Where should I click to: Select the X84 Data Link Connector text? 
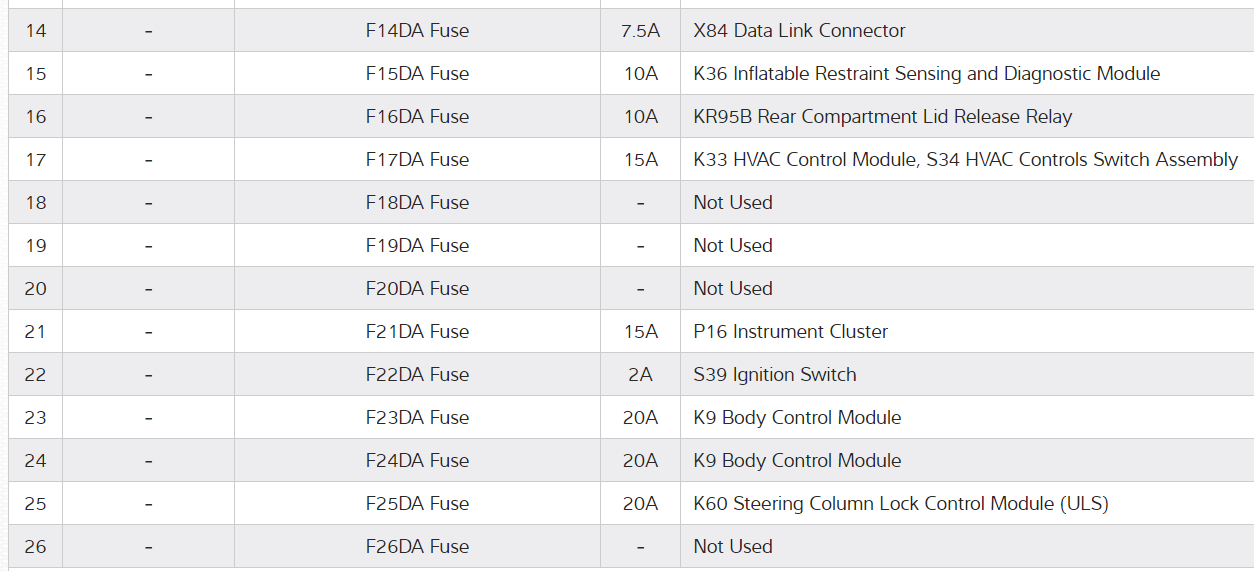coord(799,31)
